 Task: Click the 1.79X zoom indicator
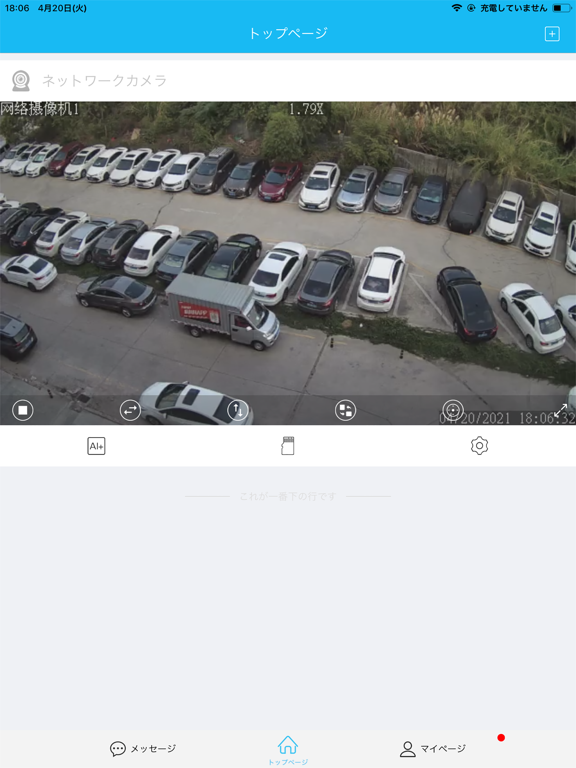coord(306,109)
